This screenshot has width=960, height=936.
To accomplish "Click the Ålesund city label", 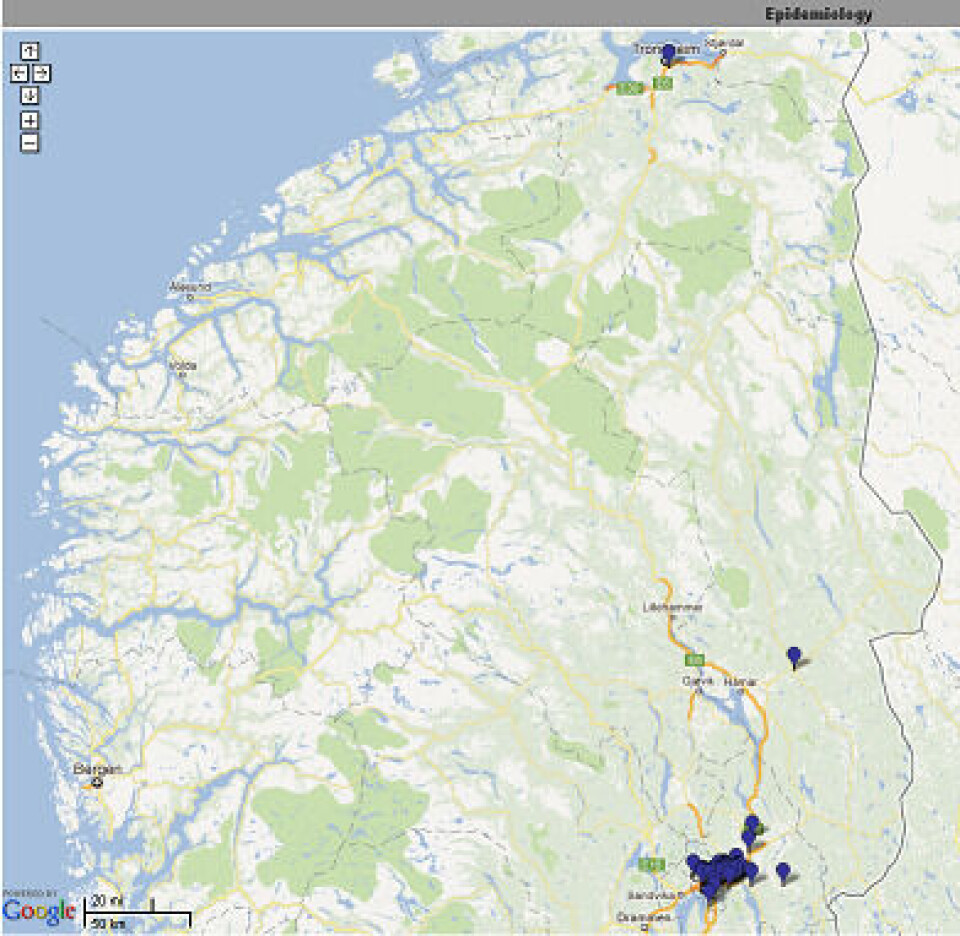I will click(x=190, y=287).
